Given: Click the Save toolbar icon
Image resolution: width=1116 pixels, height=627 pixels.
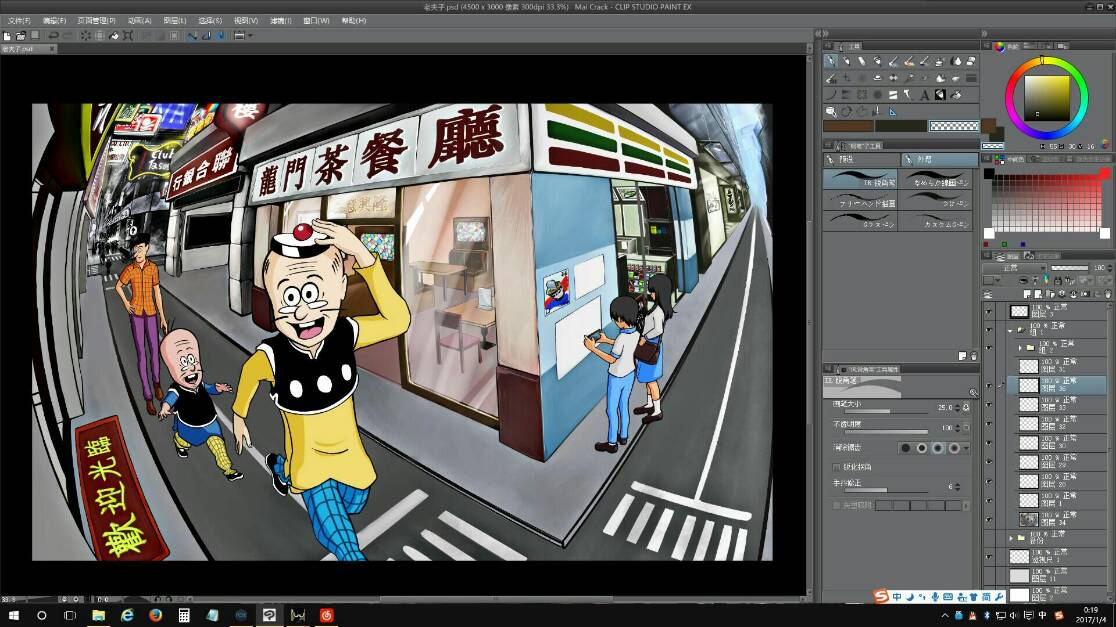Looking at the screenshot, I should click(34, 36).
